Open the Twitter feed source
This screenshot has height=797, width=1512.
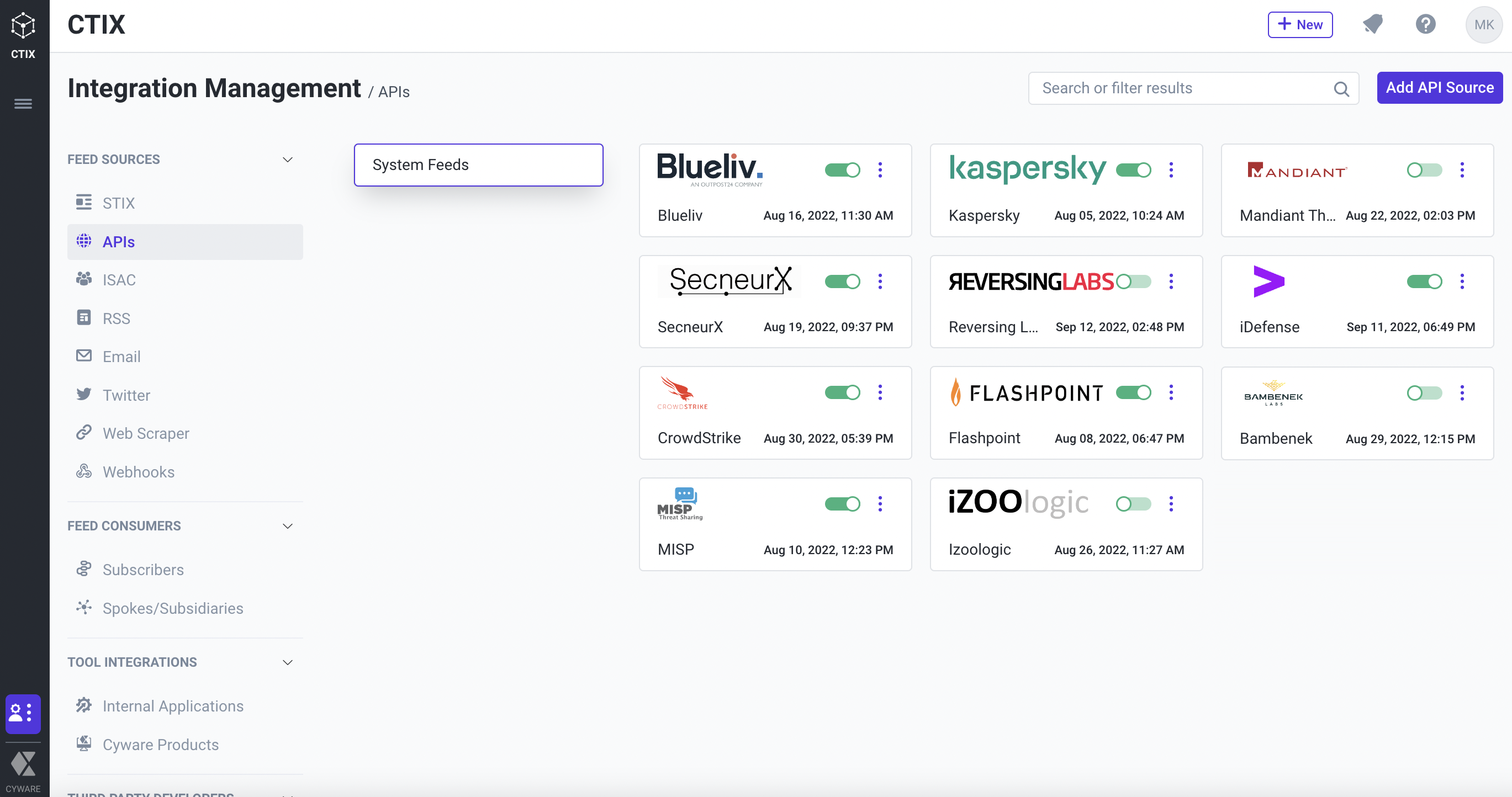(126, 395)
